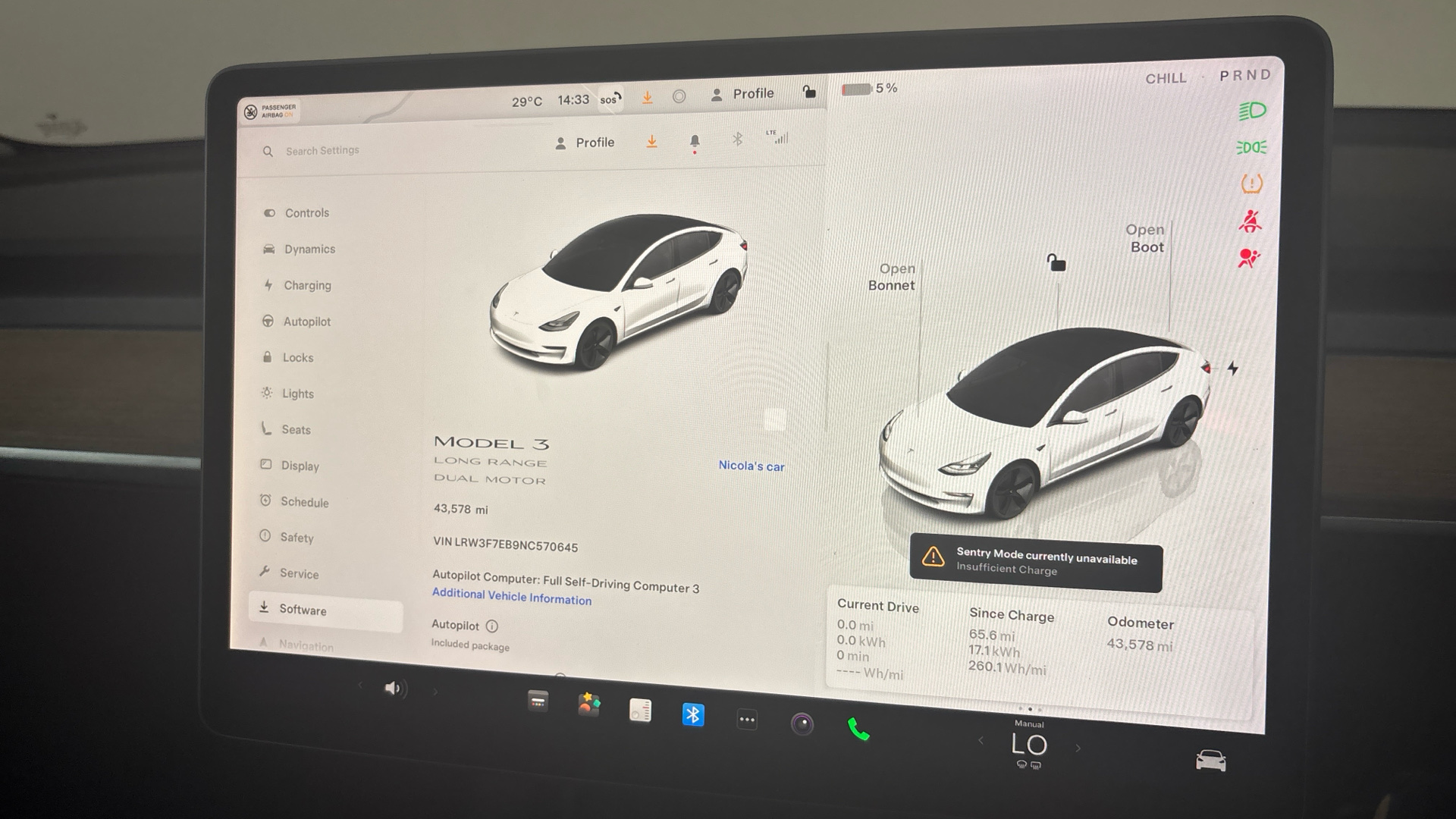This screenshot has width=1456, height=819.
Task: Open Profile in the top status bar
Action: click(742, 94)
